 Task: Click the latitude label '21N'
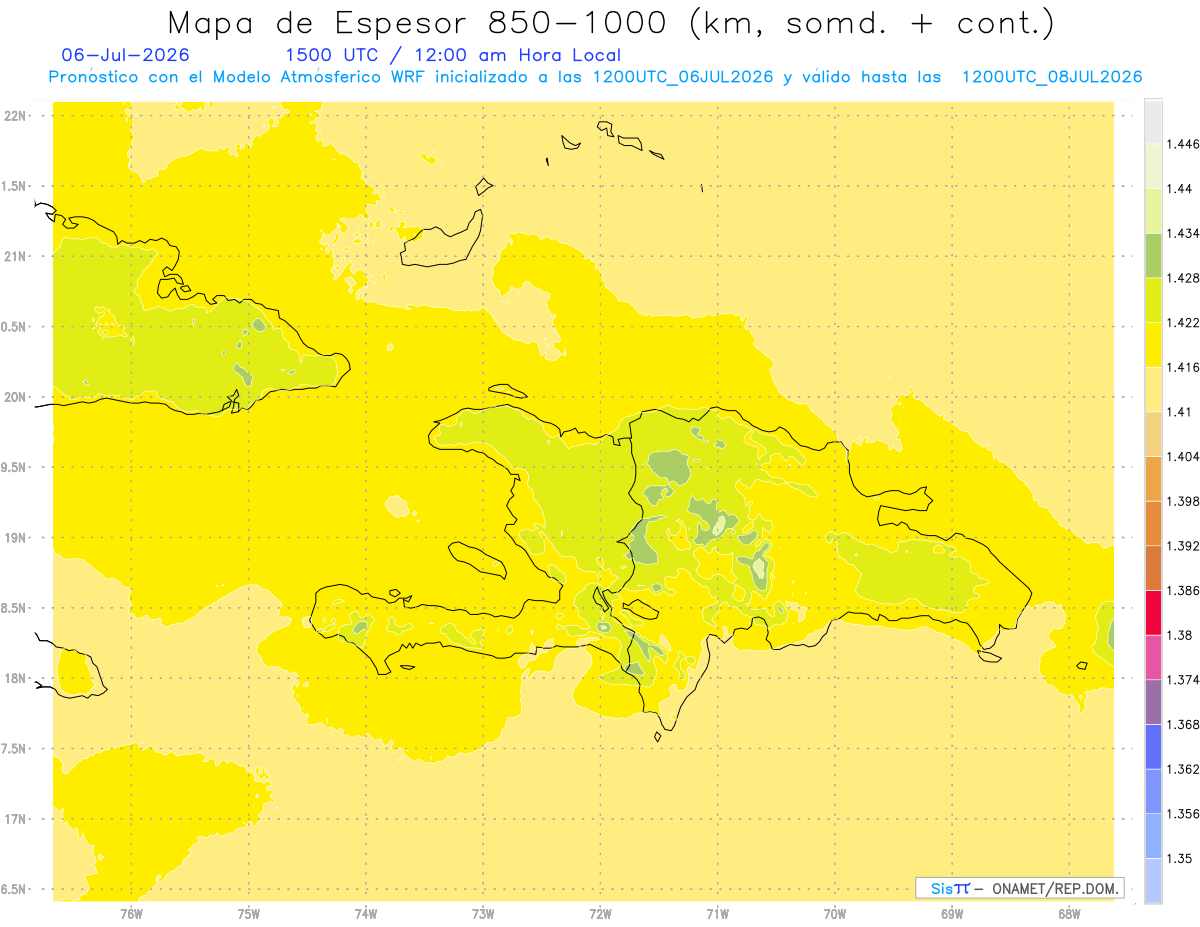tap(15, 256)
